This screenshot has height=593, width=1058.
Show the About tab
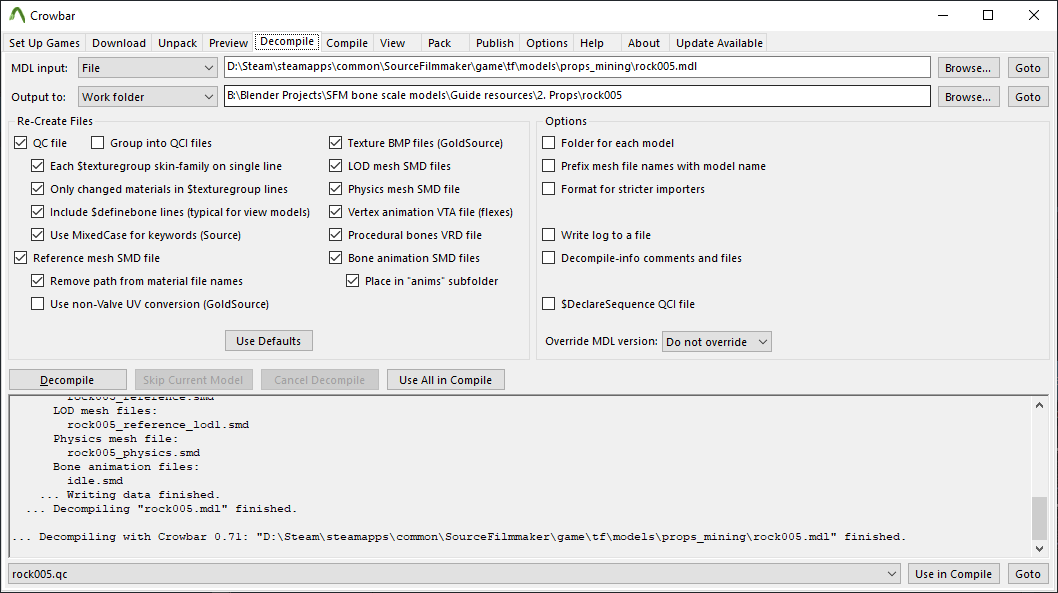pos(644,43)
